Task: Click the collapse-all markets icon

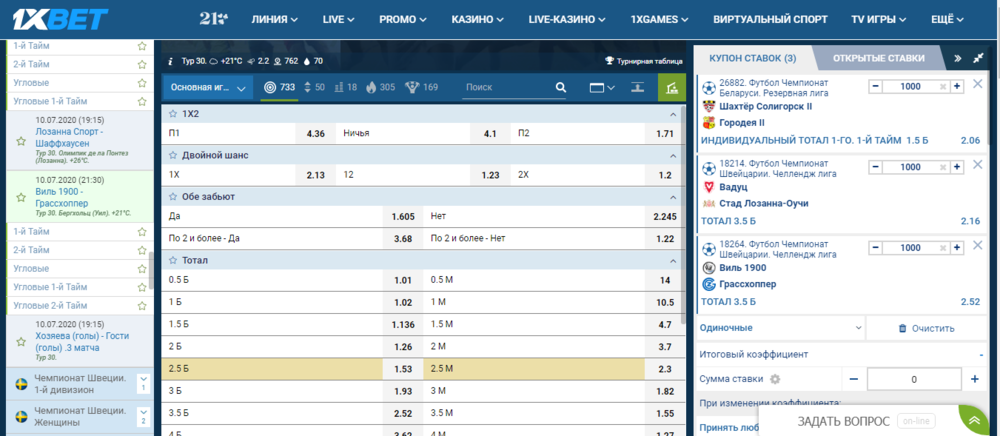Action: (636, 87)
